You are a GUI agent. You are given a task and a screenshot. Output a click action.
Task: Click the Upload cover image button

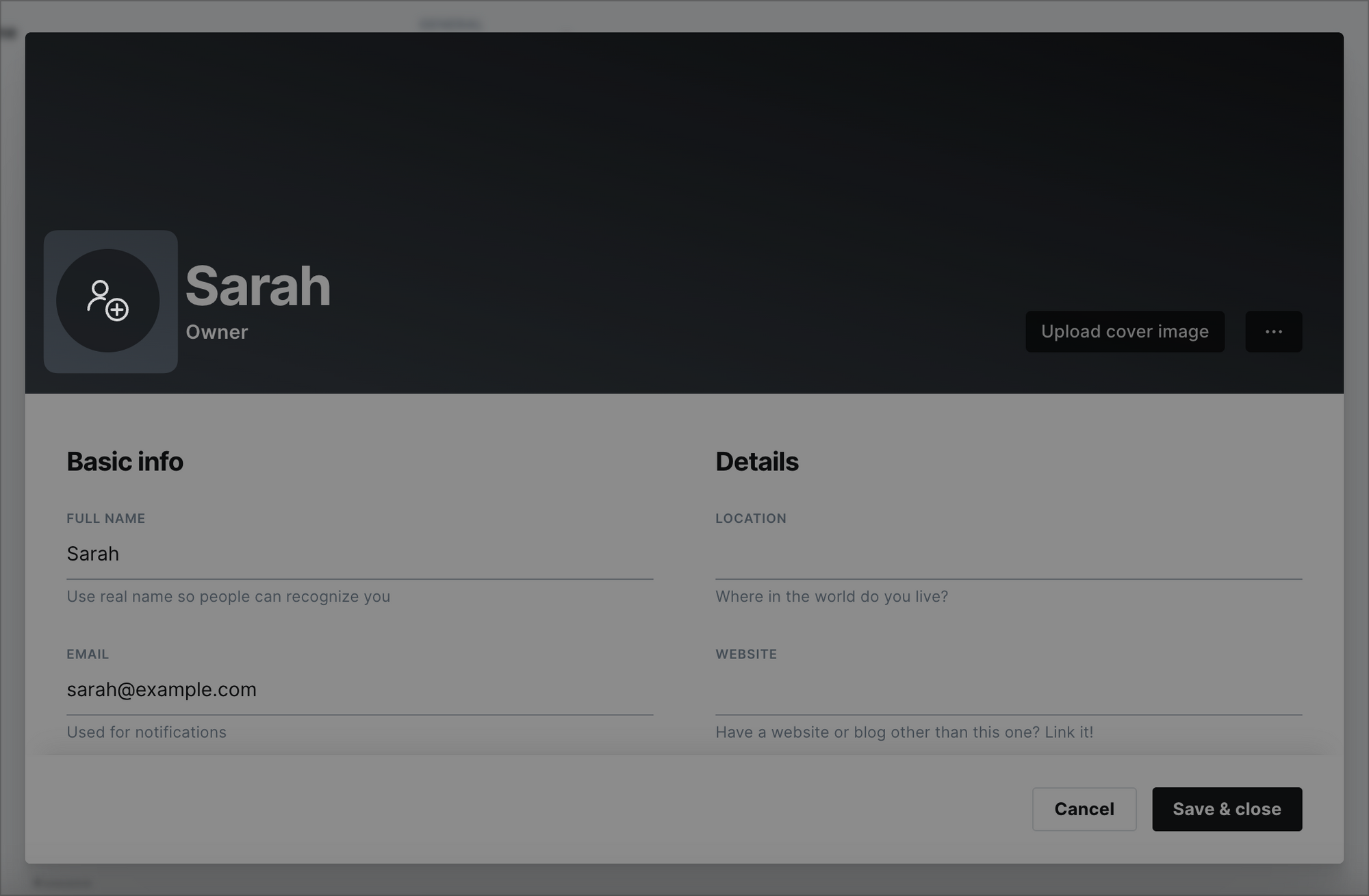1125,332
